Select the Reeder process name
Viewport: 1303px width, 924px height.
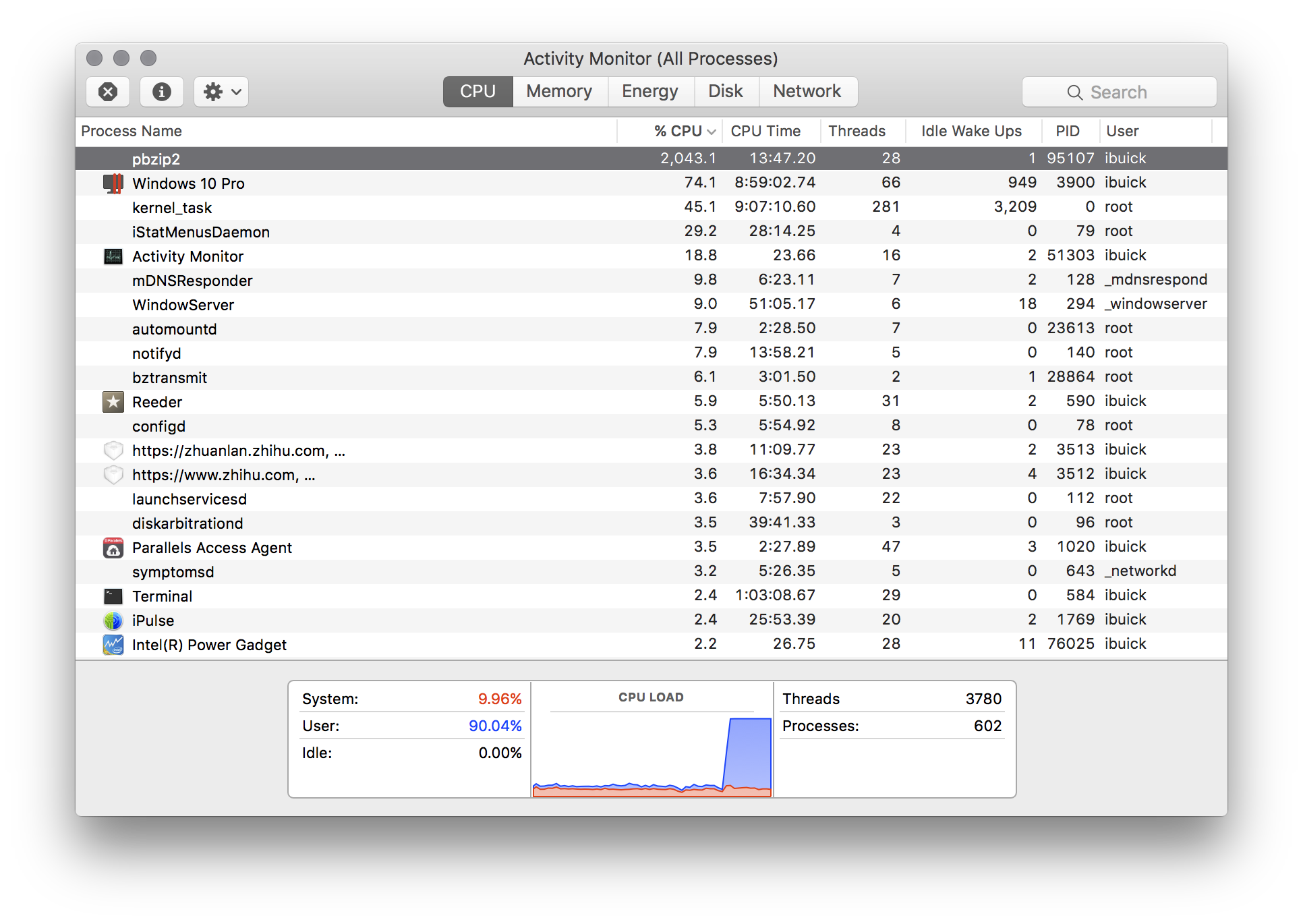point(157,402)
